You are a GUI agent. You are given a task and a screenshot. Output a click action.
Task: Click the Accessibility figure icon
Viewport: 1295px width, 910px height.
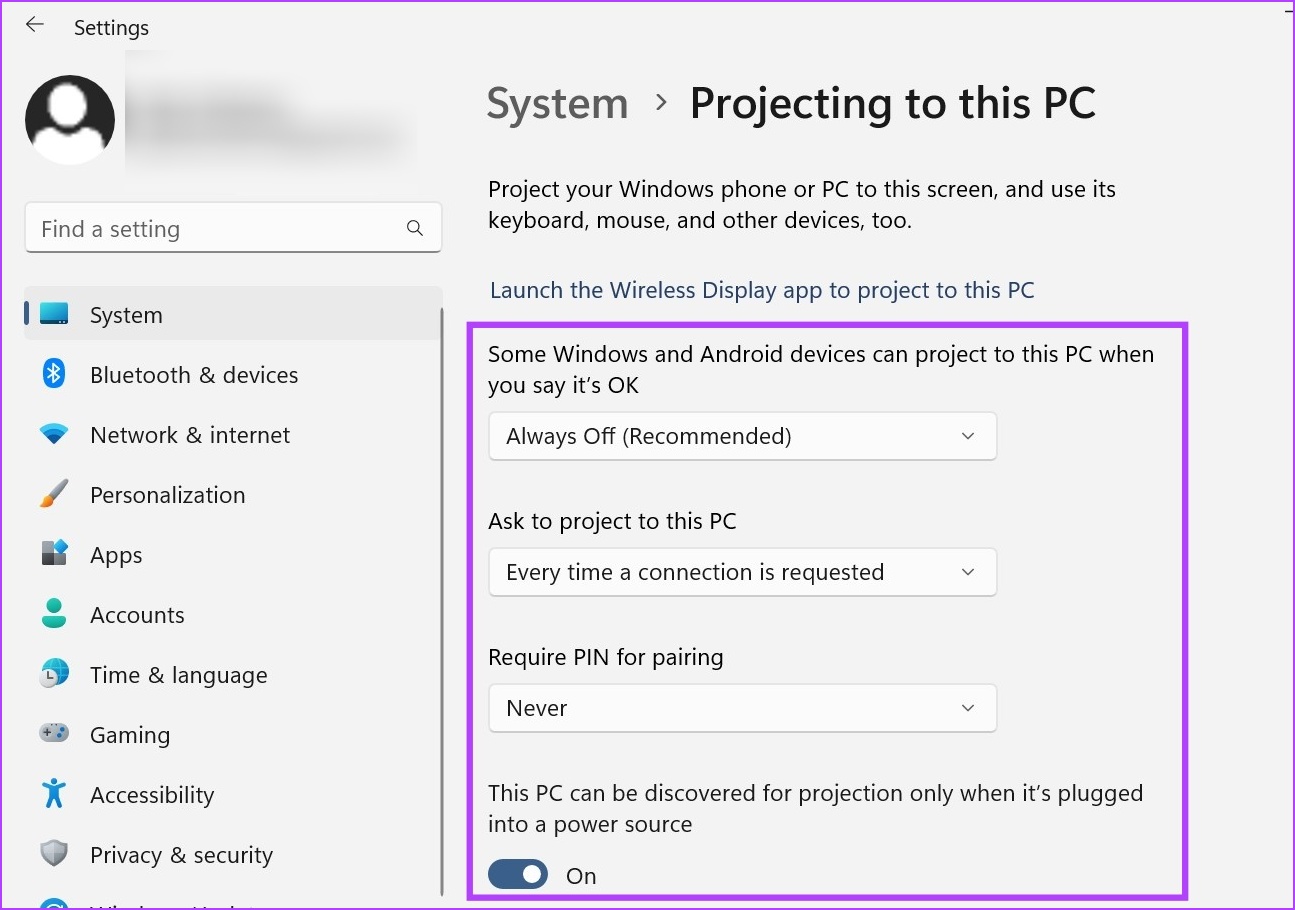(x=54, y=794)
